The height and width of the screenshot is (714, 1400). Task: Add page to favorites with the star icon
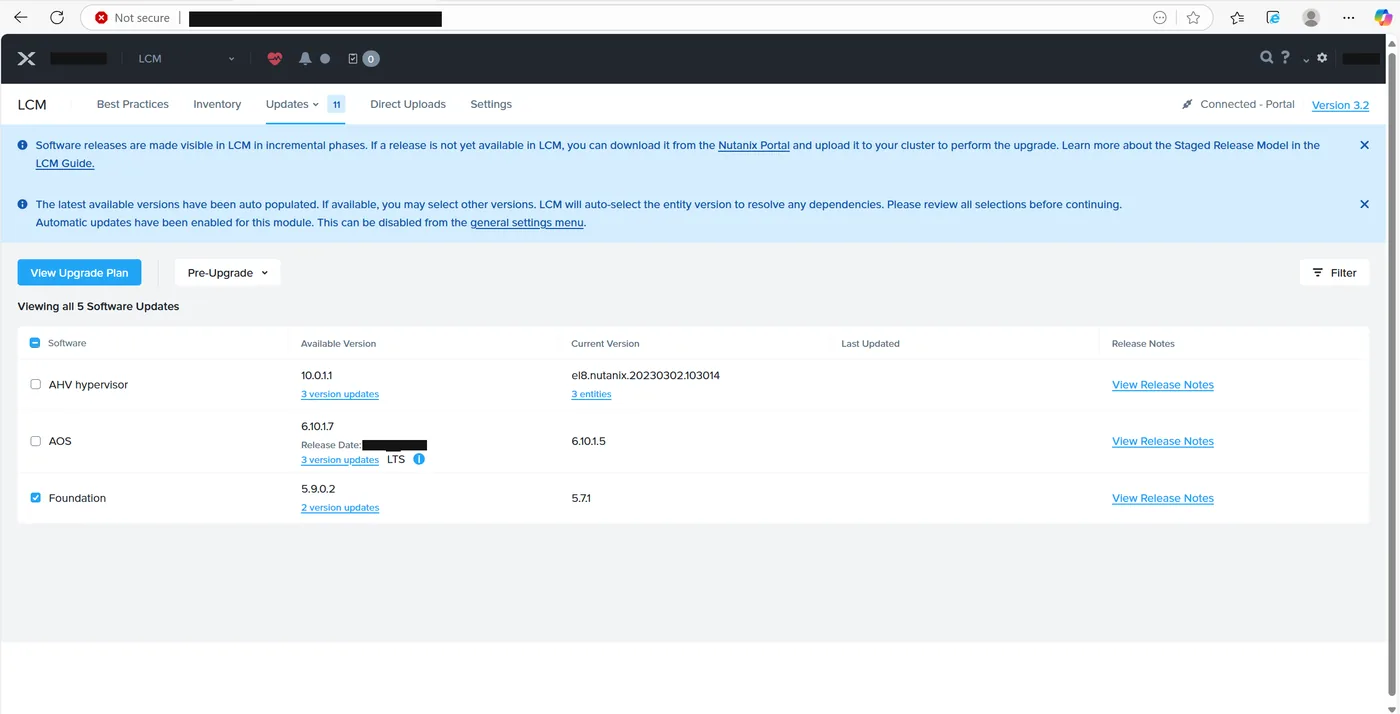[1193, 17]
